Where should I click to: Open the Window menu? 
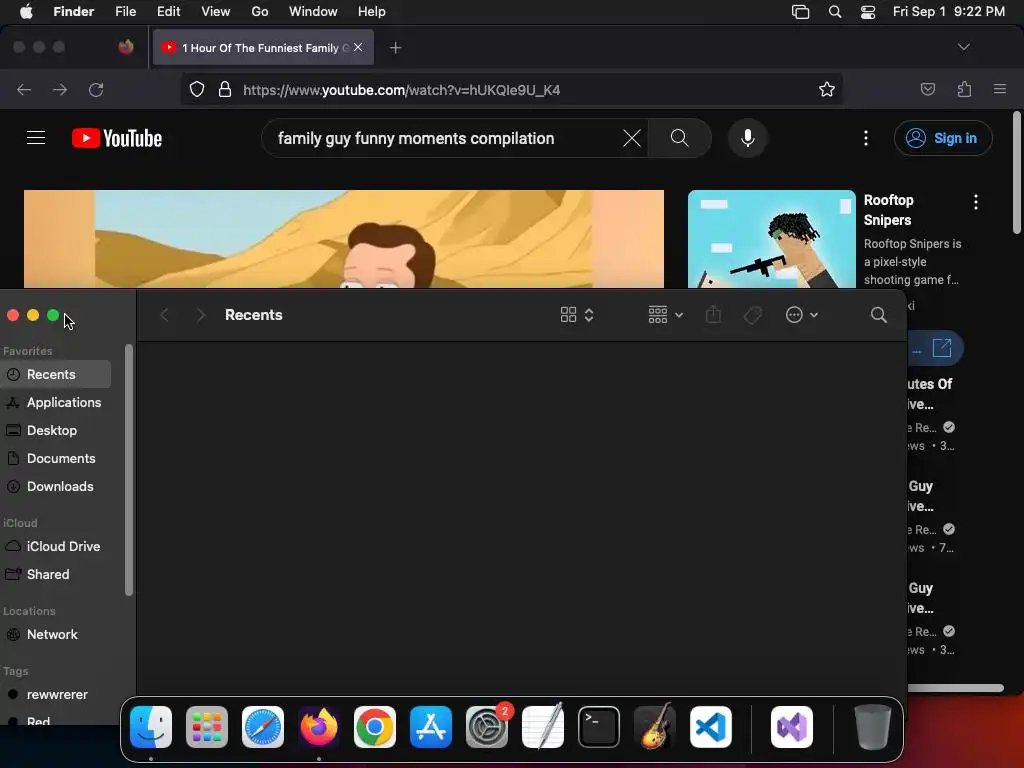pos(313,12)
